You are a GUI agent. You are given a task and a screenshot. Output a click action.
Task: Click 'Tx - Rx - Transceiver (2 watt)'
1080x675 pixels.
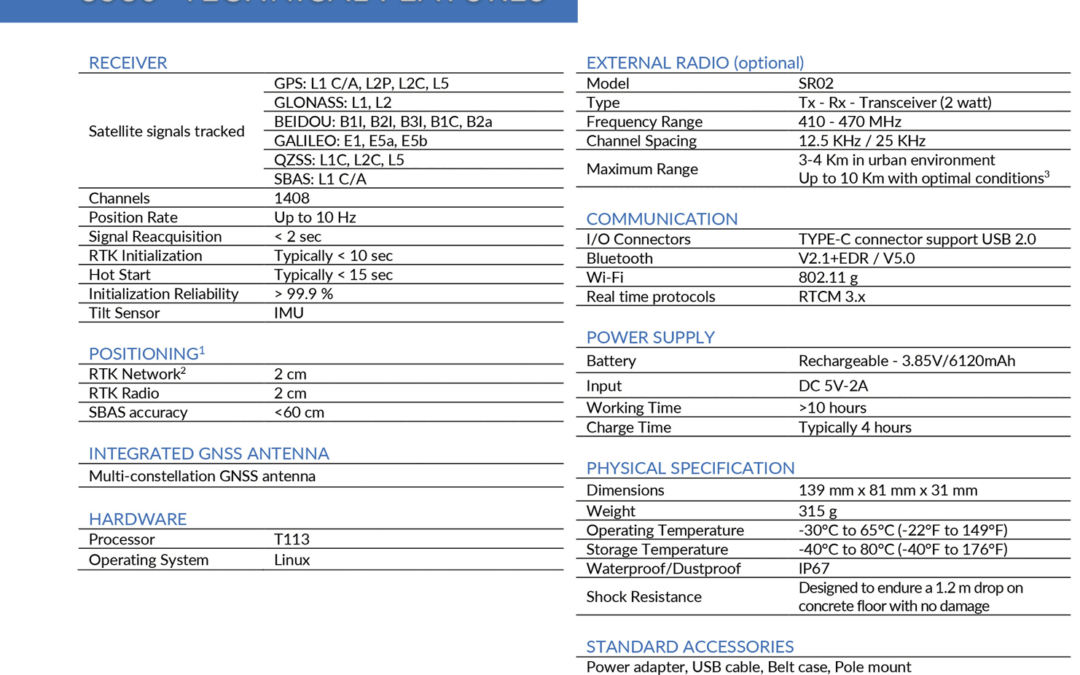(x=895, y=103)
